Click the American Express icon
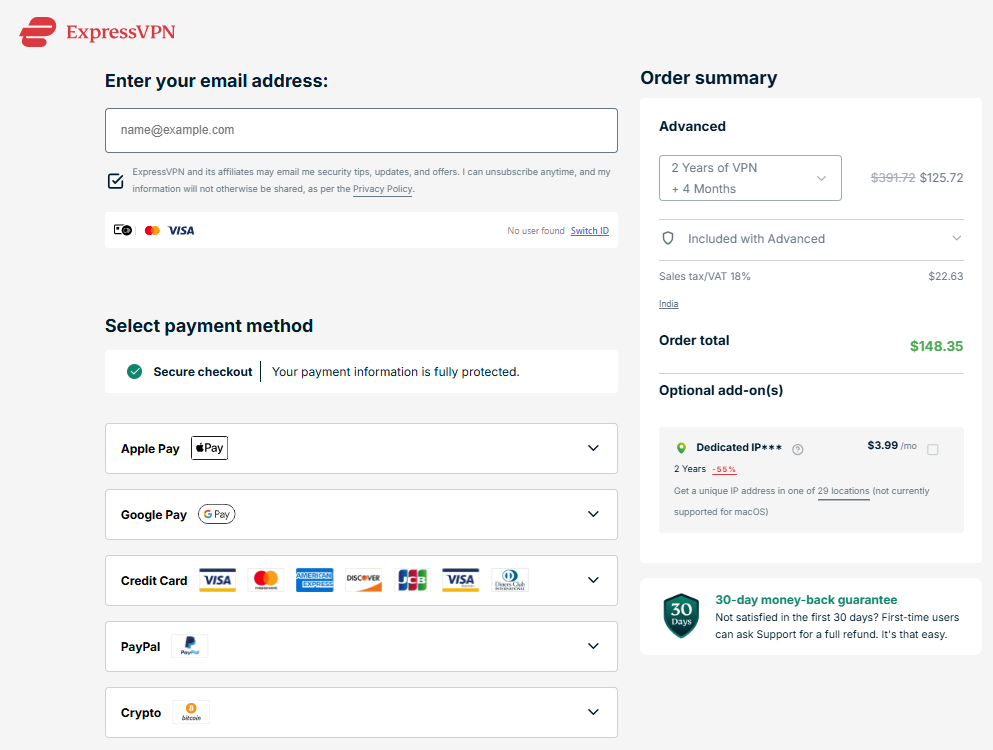The image size is (993, 750). pyautogui.click(x=314, y=580)
